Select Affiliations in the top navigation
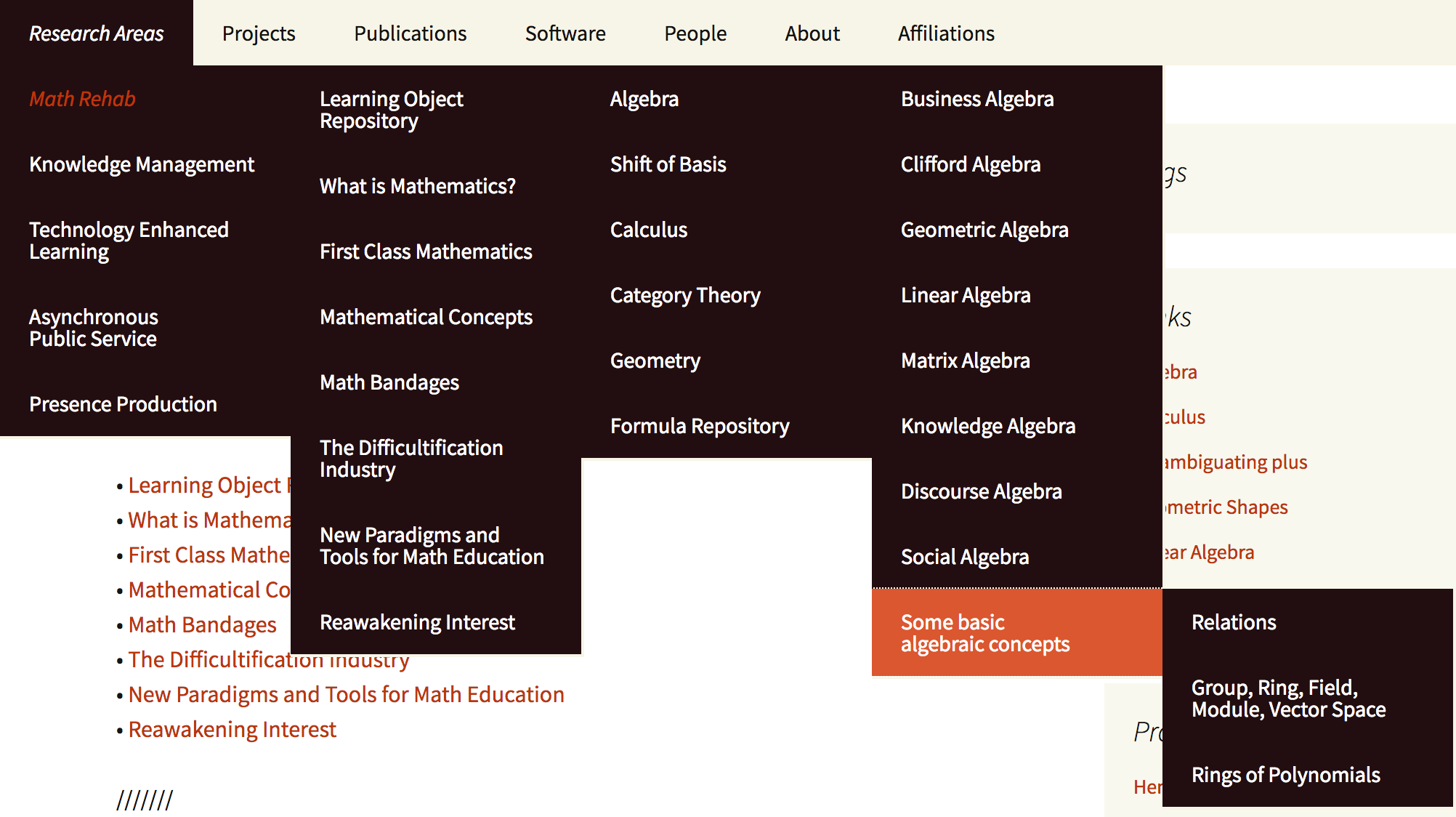This screenshot has height=817, width=1456. [x=946, y=33]
